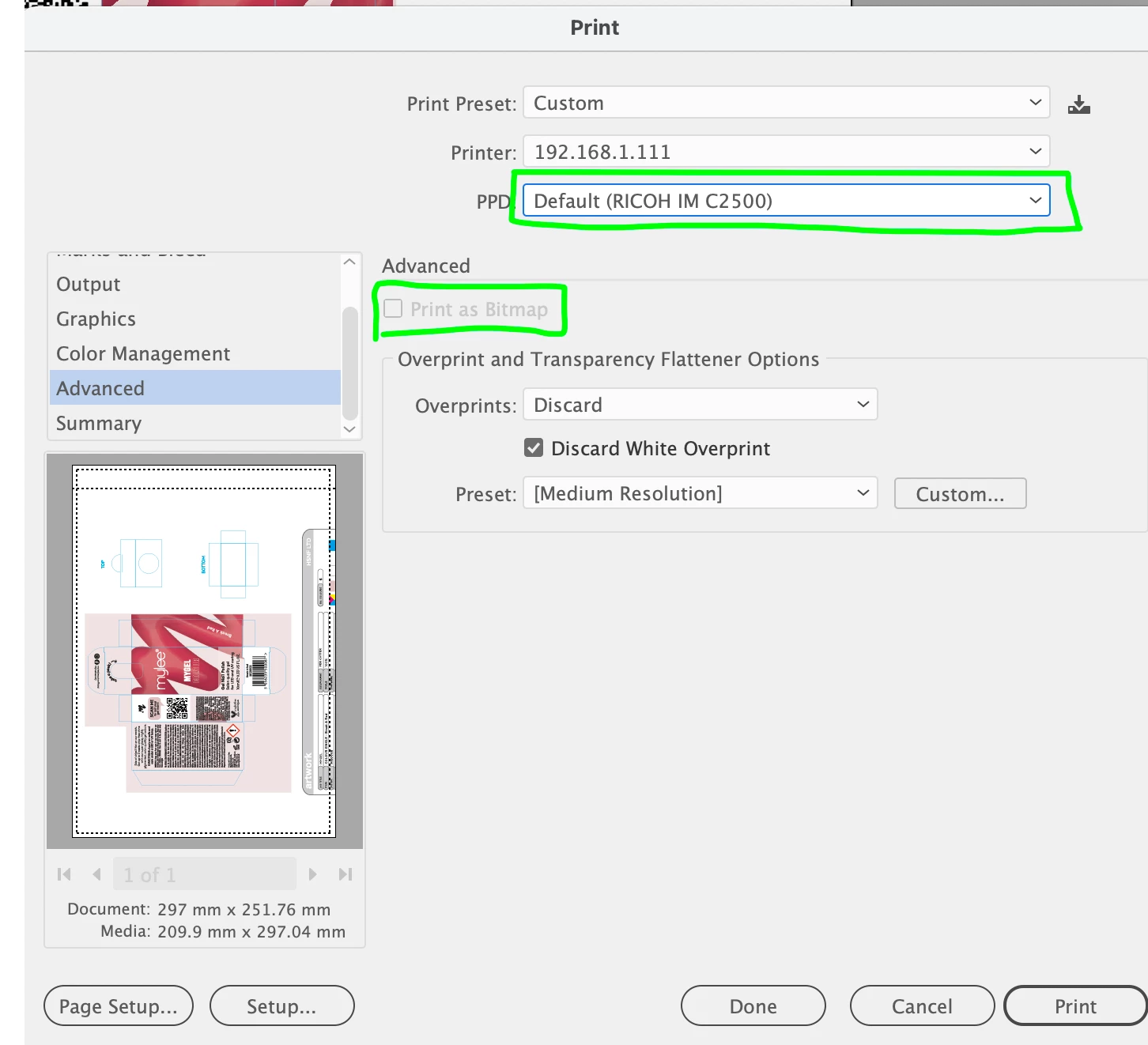Save the print preset icon

[x=1078, y=104]
